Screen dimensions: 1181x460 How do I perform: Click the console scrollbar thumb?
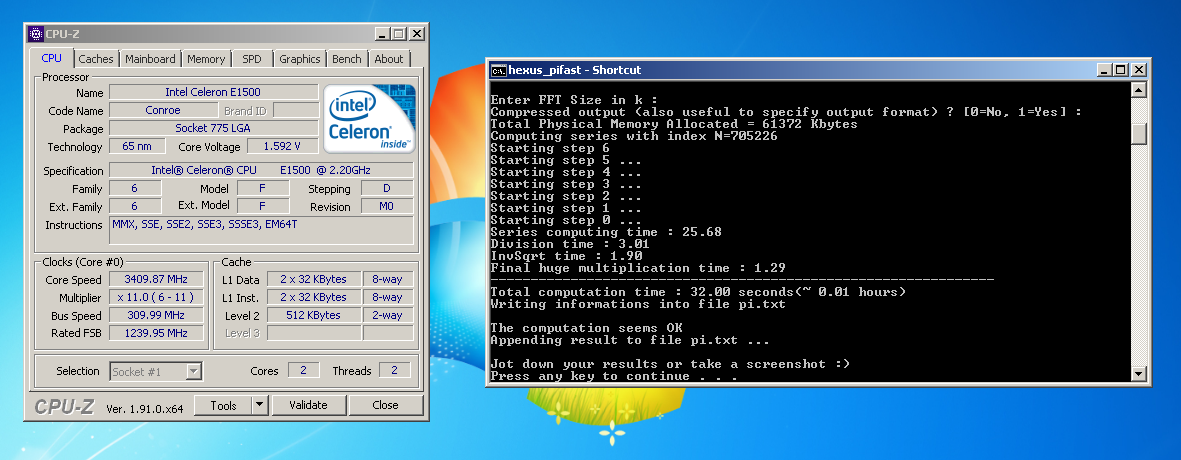(1139, 133)
